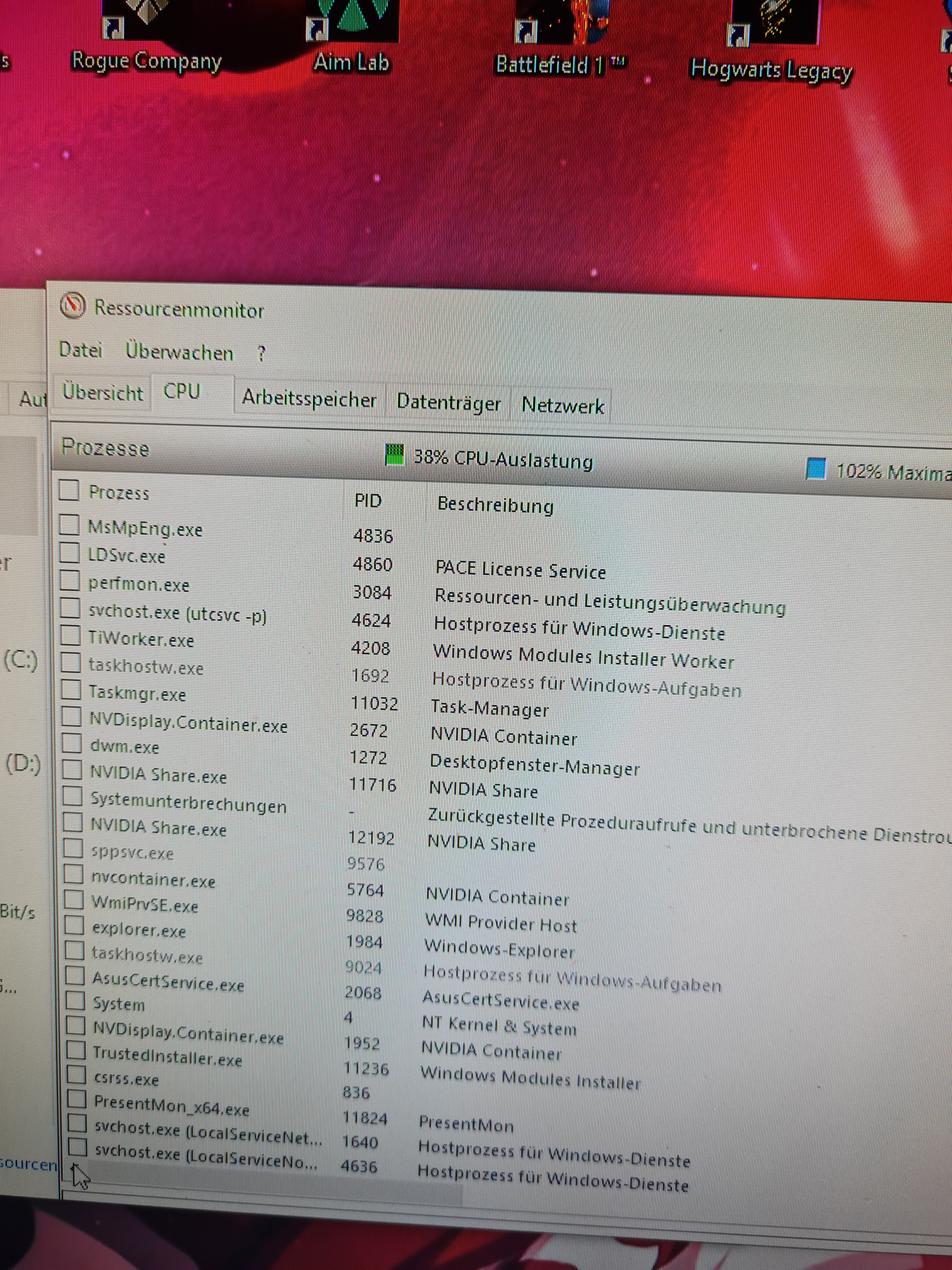The image size is (952, 1270).
Task: Select the PresentMon_x64.exe checkbox
Action: (x=77, y=1098)
